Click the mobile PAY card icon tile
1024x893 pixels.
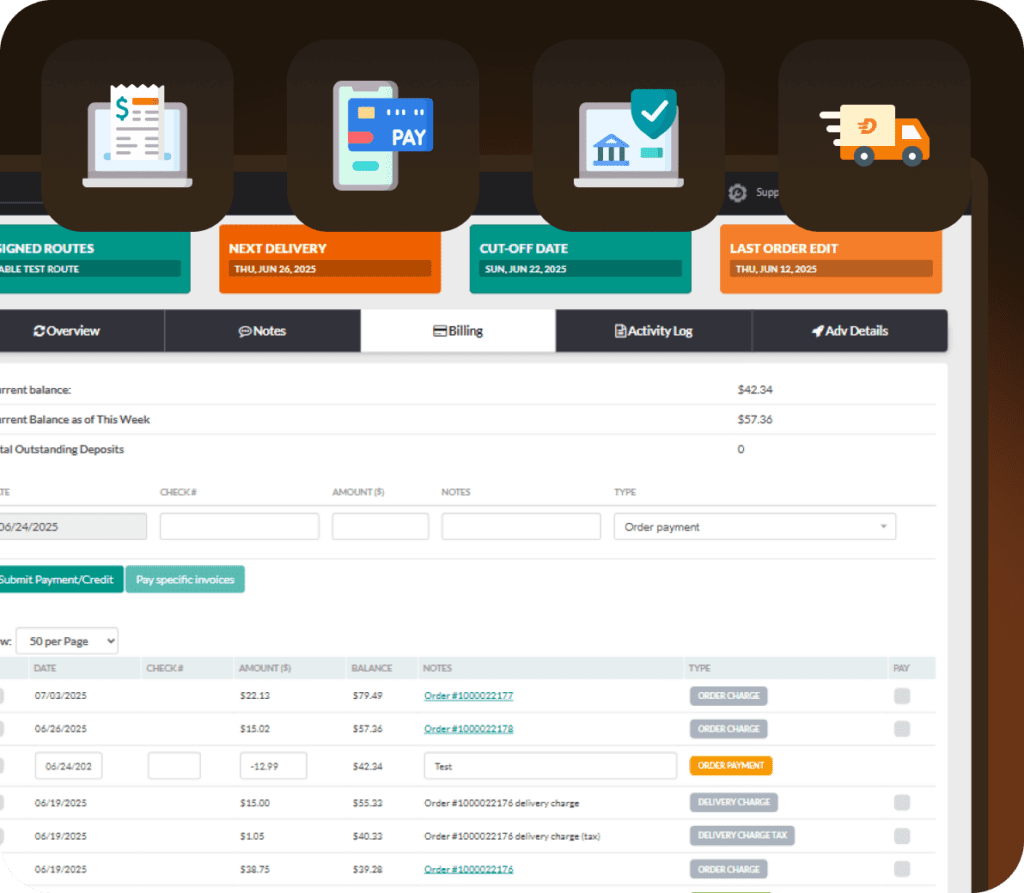click(x=383, y=135)
